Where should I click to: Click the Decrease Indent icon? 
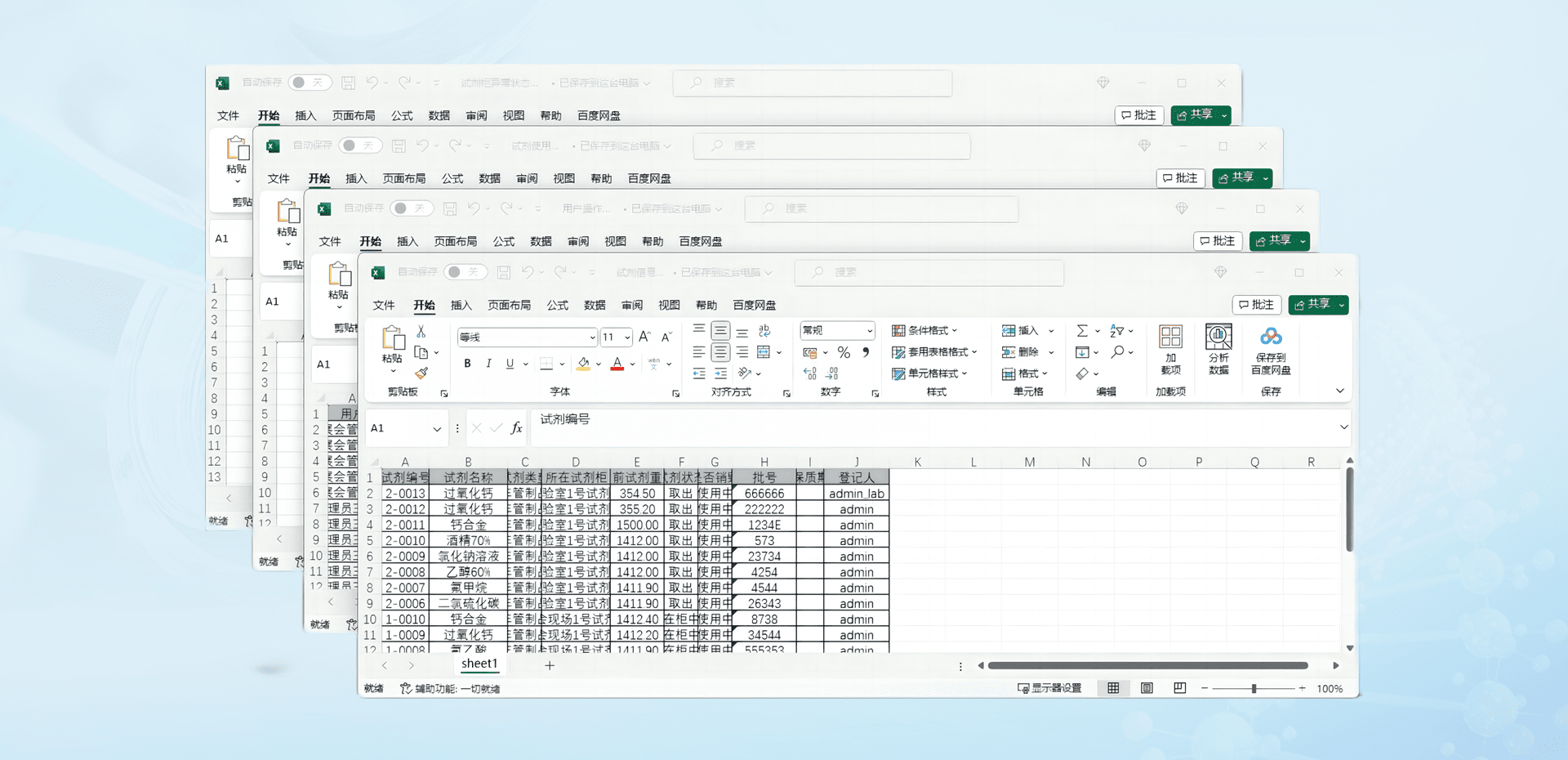click(x=699, y=373)
